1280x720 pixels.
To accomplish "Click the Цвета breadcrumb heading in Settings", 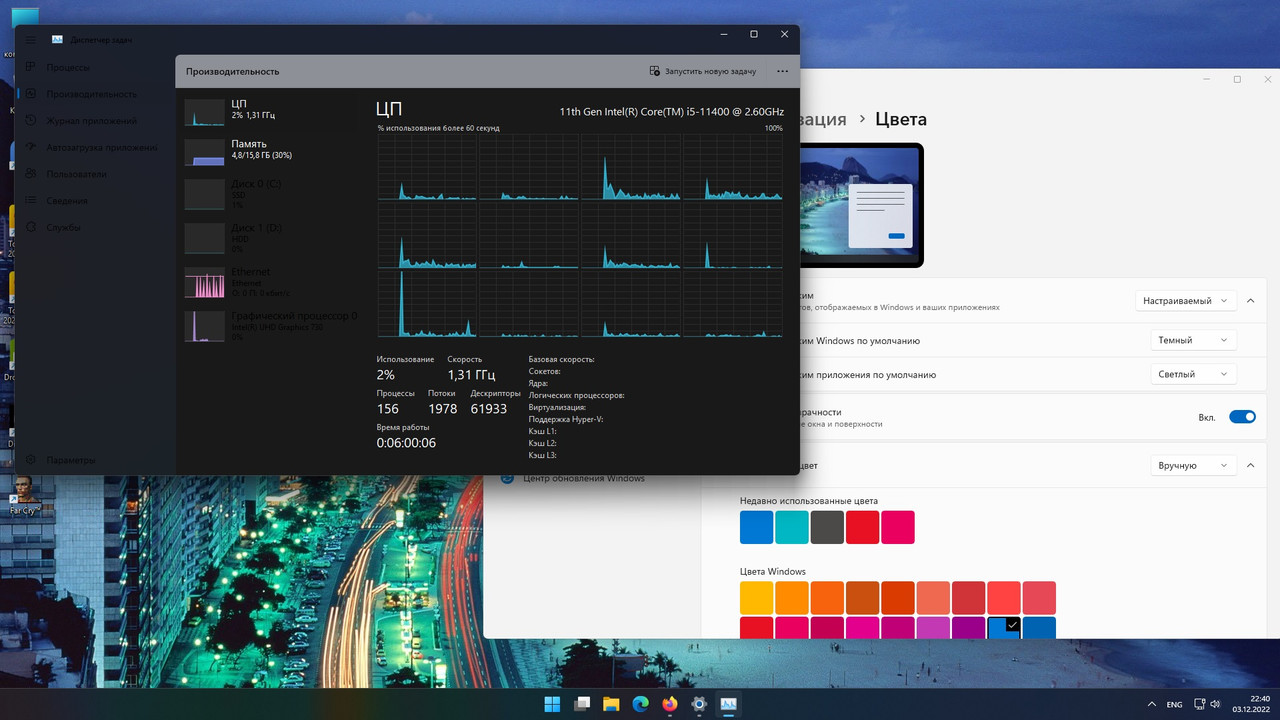I will pyautogui.click(x=901, y=119).
